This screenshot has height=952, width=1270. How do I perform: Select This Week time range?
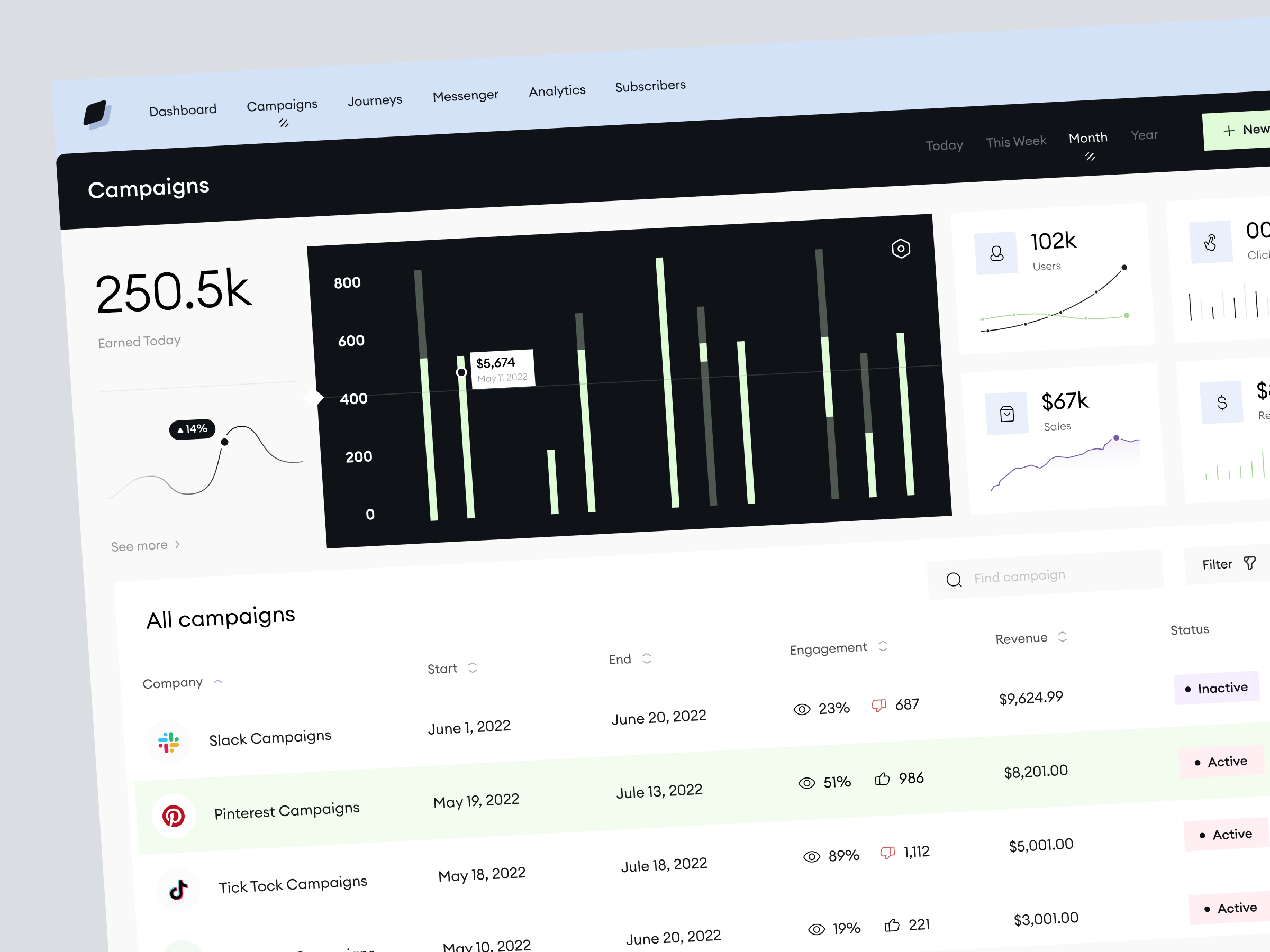tap(1015, 141)
